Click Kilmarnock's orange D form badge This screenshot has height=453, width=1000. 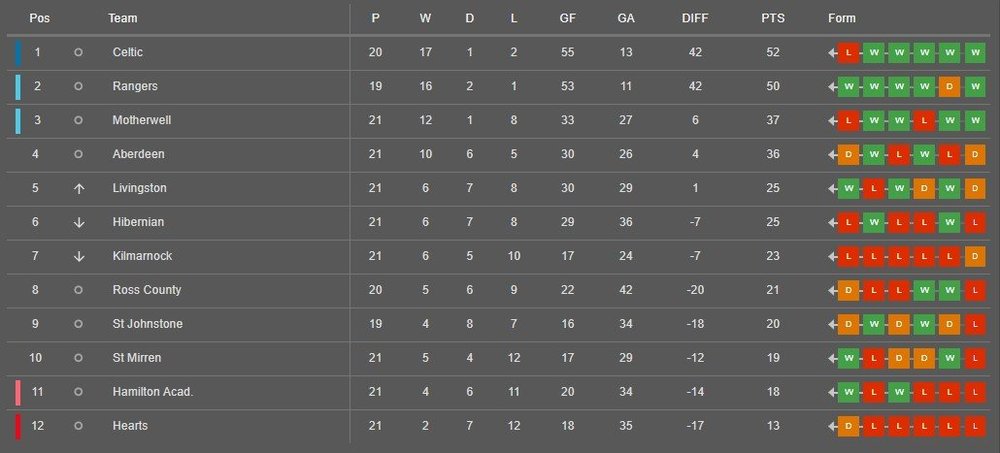974,256
